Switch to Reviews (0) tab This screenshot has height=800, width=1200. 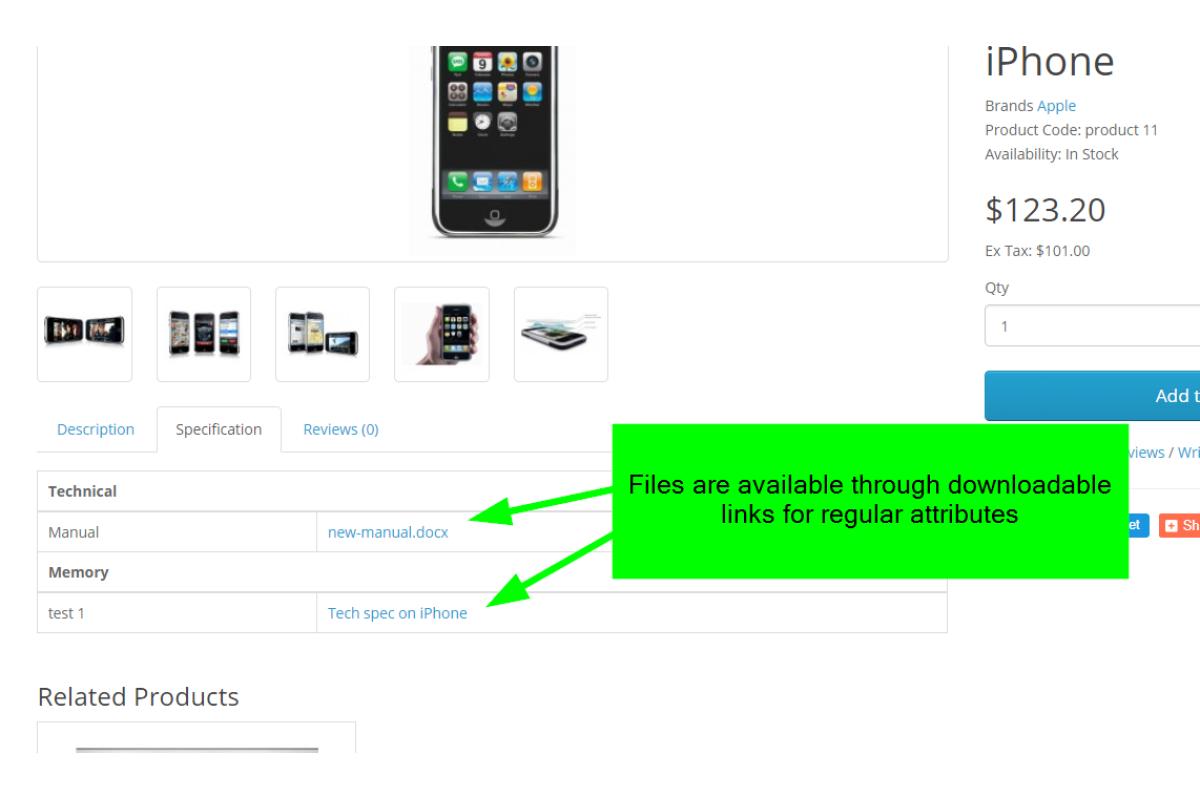341,429
